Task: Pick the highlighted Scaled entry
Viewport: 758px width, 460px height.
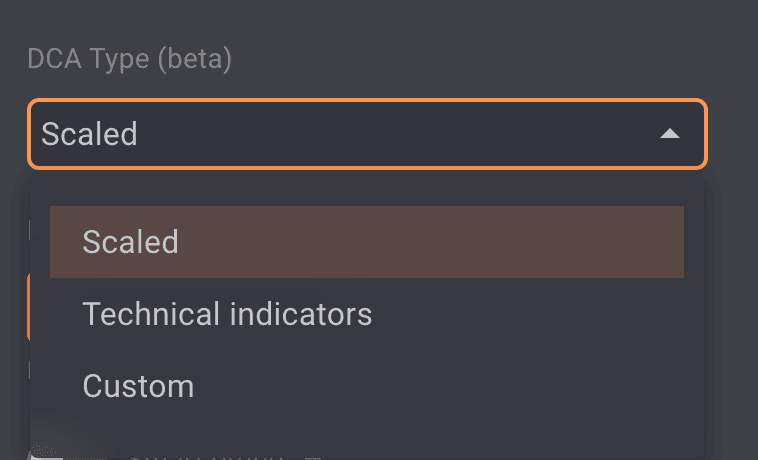Action: pos(366,242)
